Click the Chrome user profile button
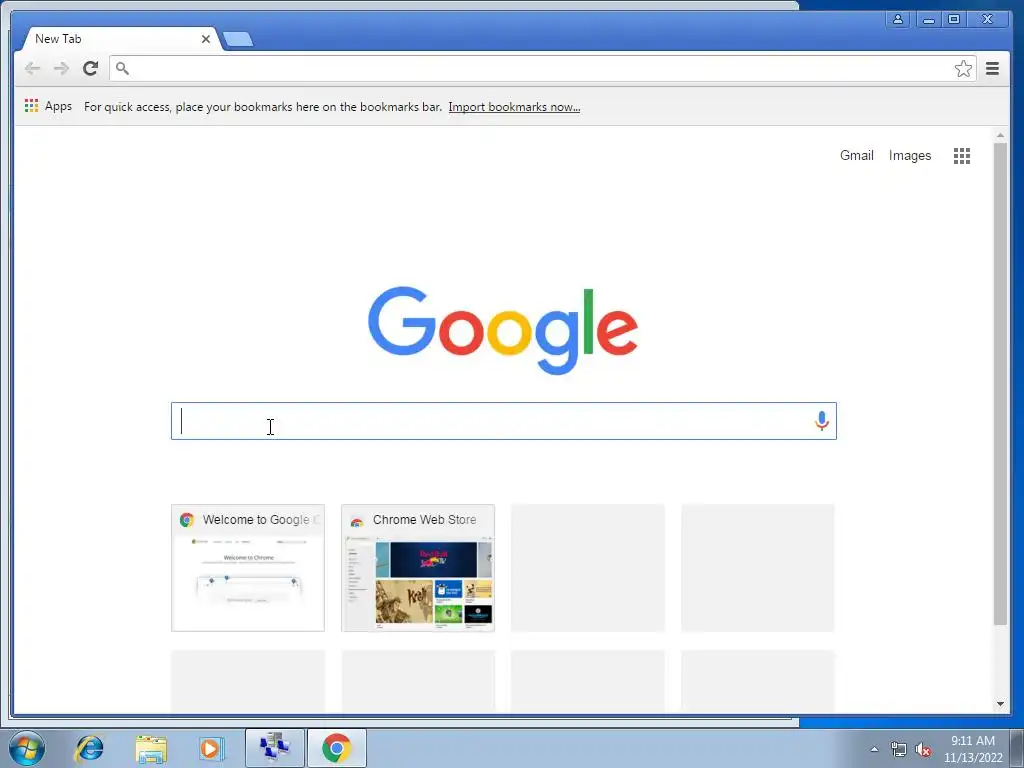This screenshot has height=768, width=1024. tap(898, 19)
